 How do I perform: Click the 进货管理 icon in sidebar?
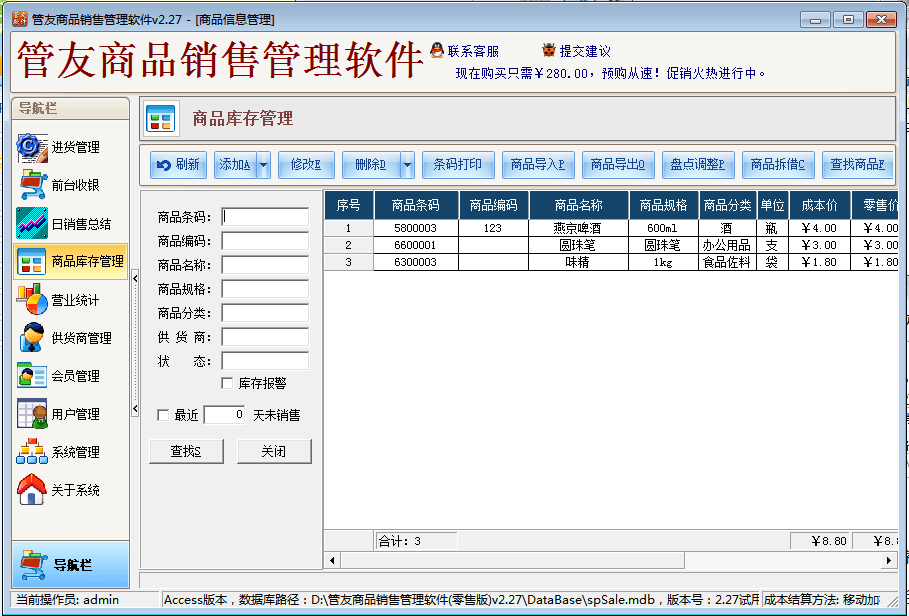coord(32,147)
